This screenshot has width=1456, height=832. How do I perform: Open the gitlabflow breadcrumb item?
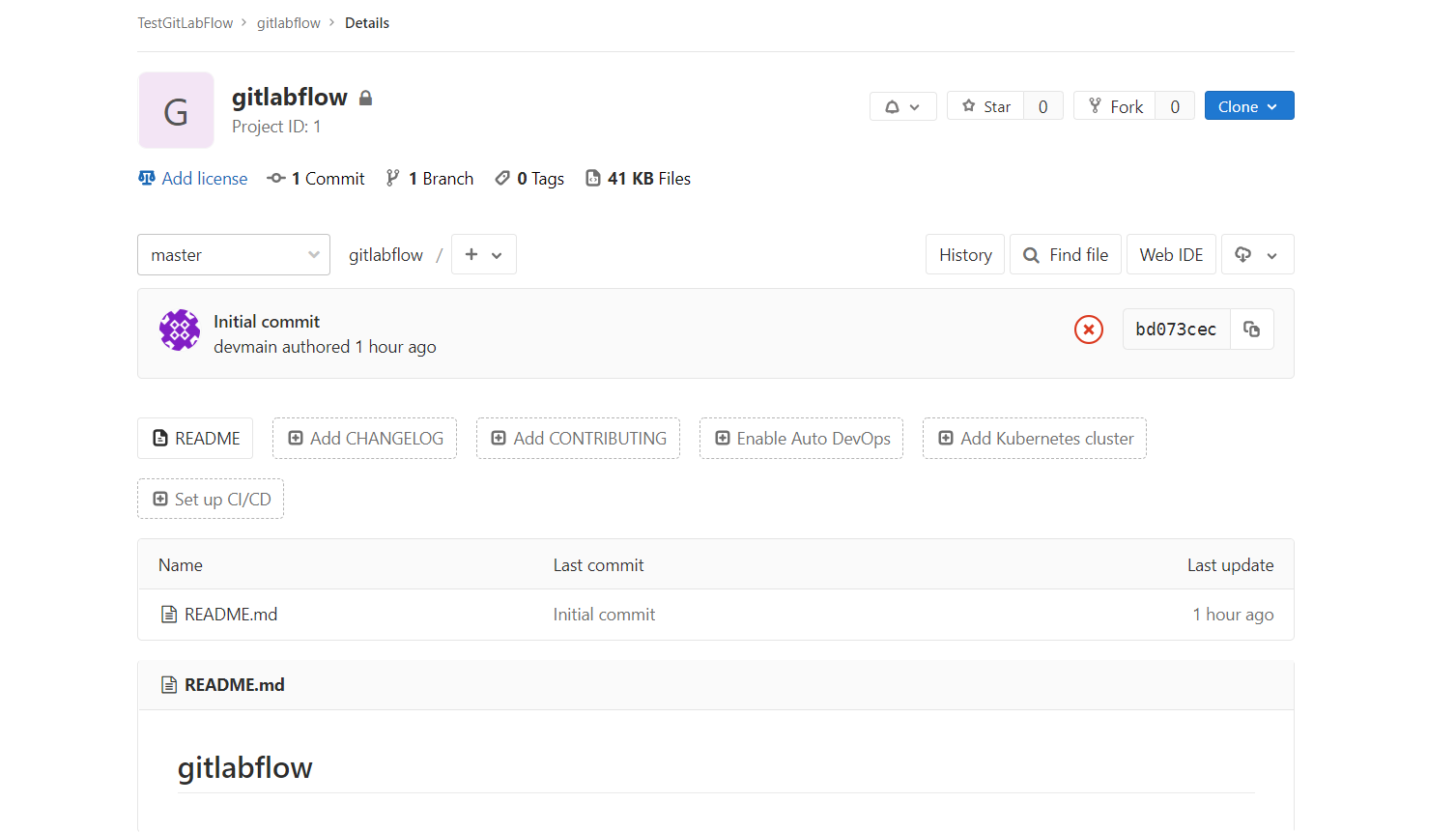point(288,22)
